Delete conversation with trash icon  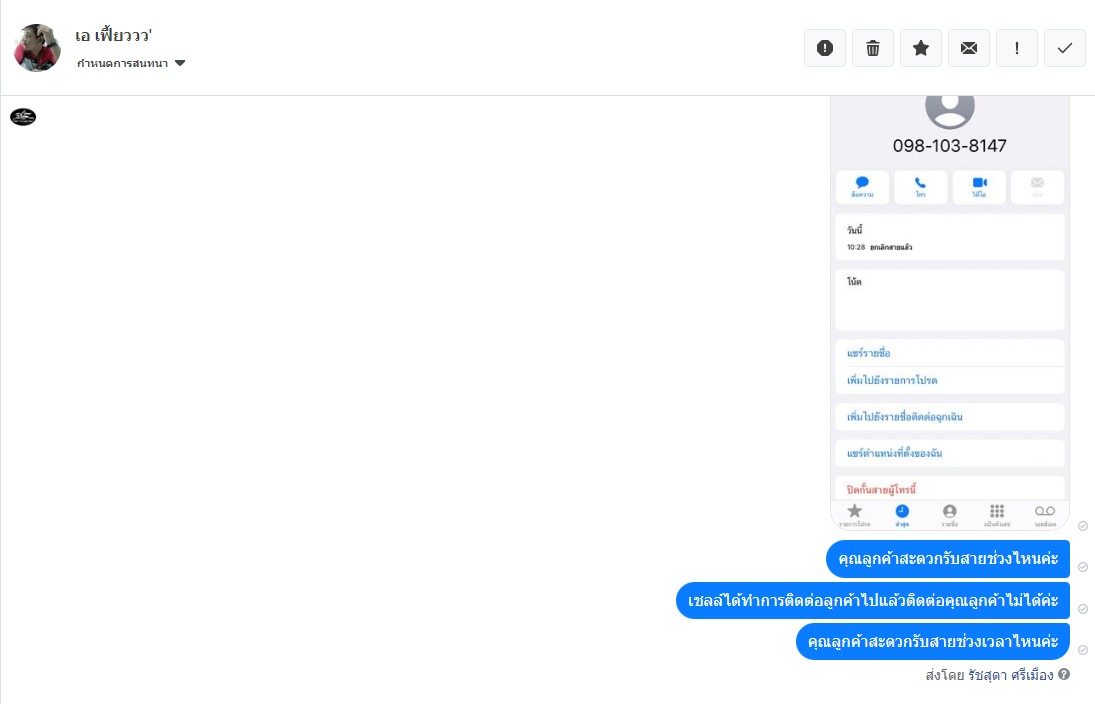(x=873, y=48)
